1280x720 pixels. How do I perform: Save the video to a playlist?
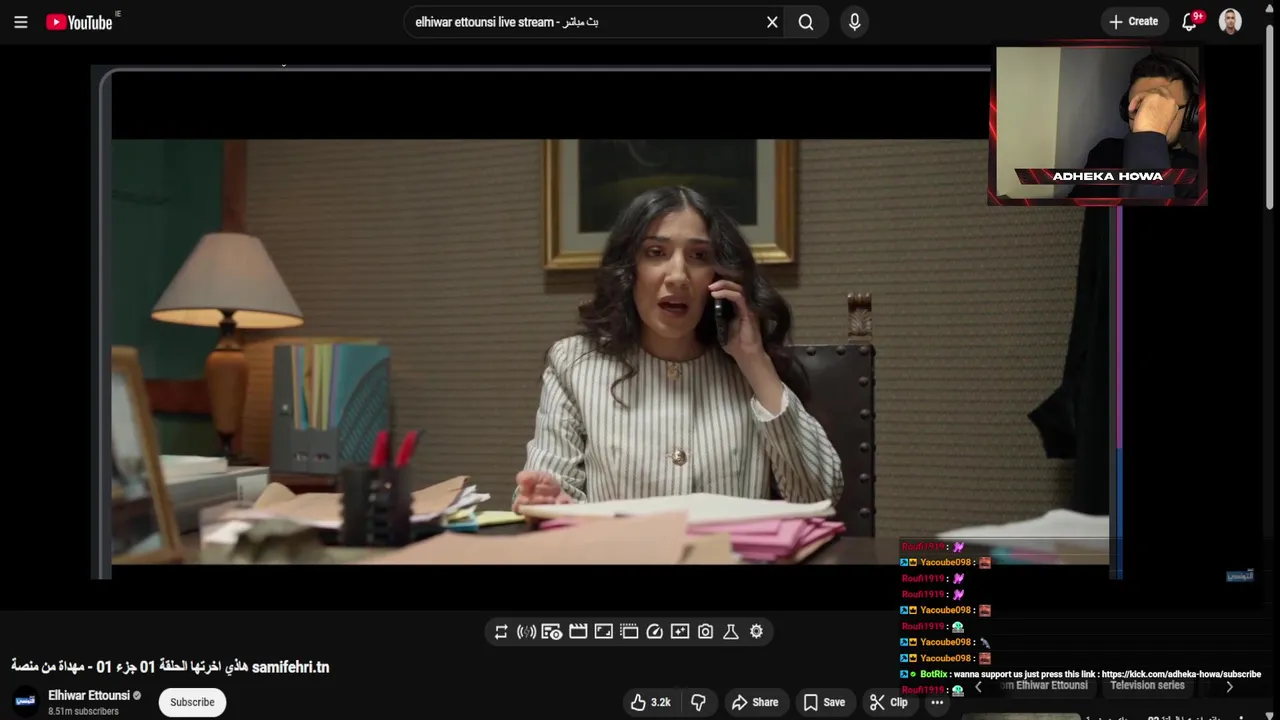point(825,702)
